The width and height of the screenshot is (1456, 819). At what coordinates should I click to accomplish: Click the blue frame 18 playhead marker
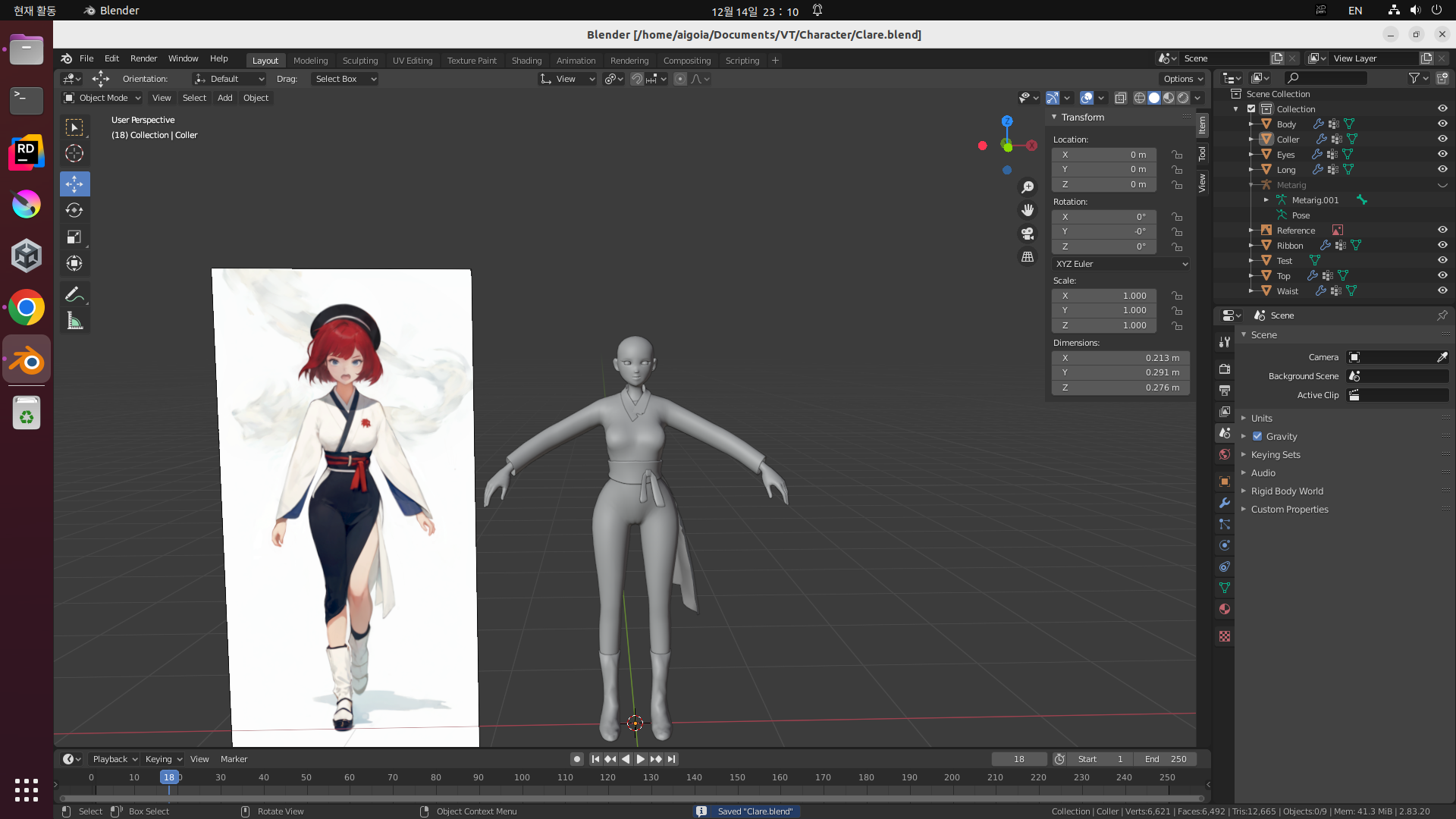click(168, 777)
